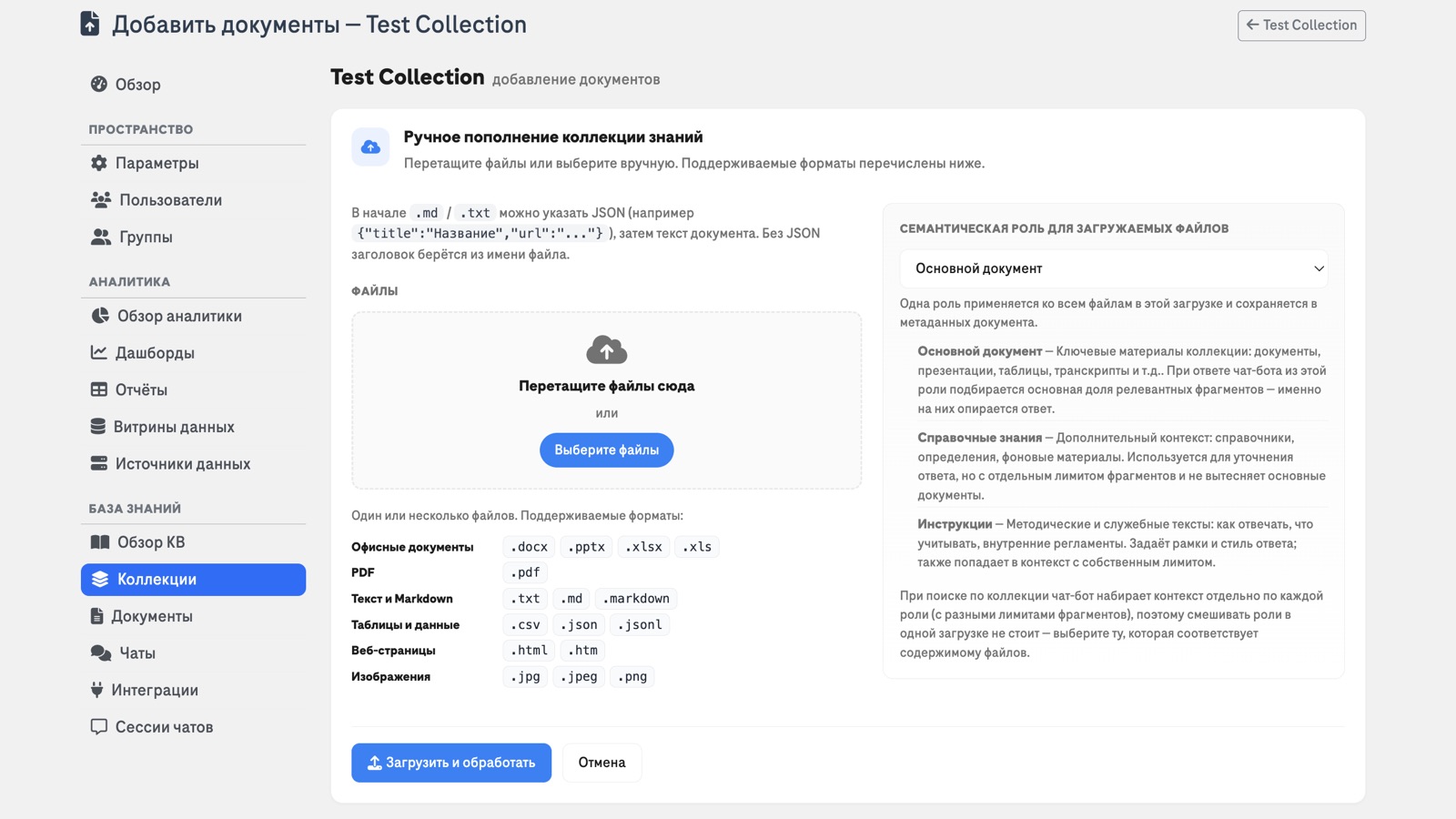Click the Офисные документы row label
This screenshot has width=1456, height=819.
click(x=412, y=547)
